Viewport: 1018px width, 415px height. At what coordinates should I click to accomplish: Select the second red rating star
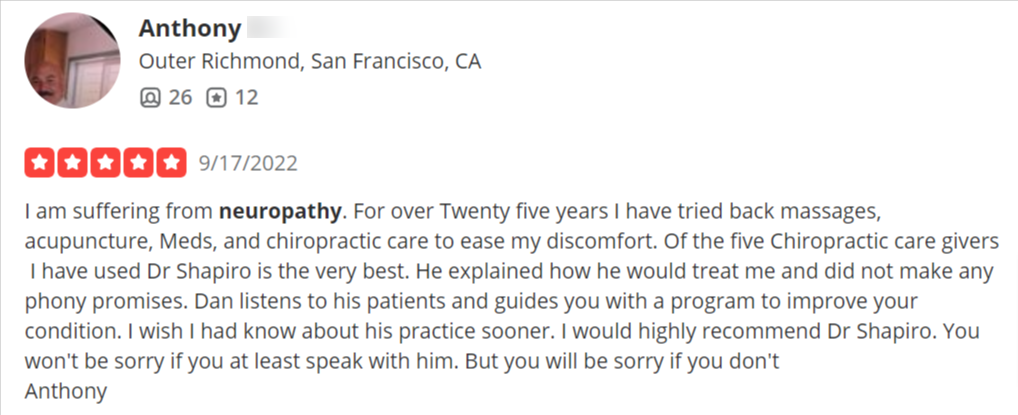click(73, 162)
